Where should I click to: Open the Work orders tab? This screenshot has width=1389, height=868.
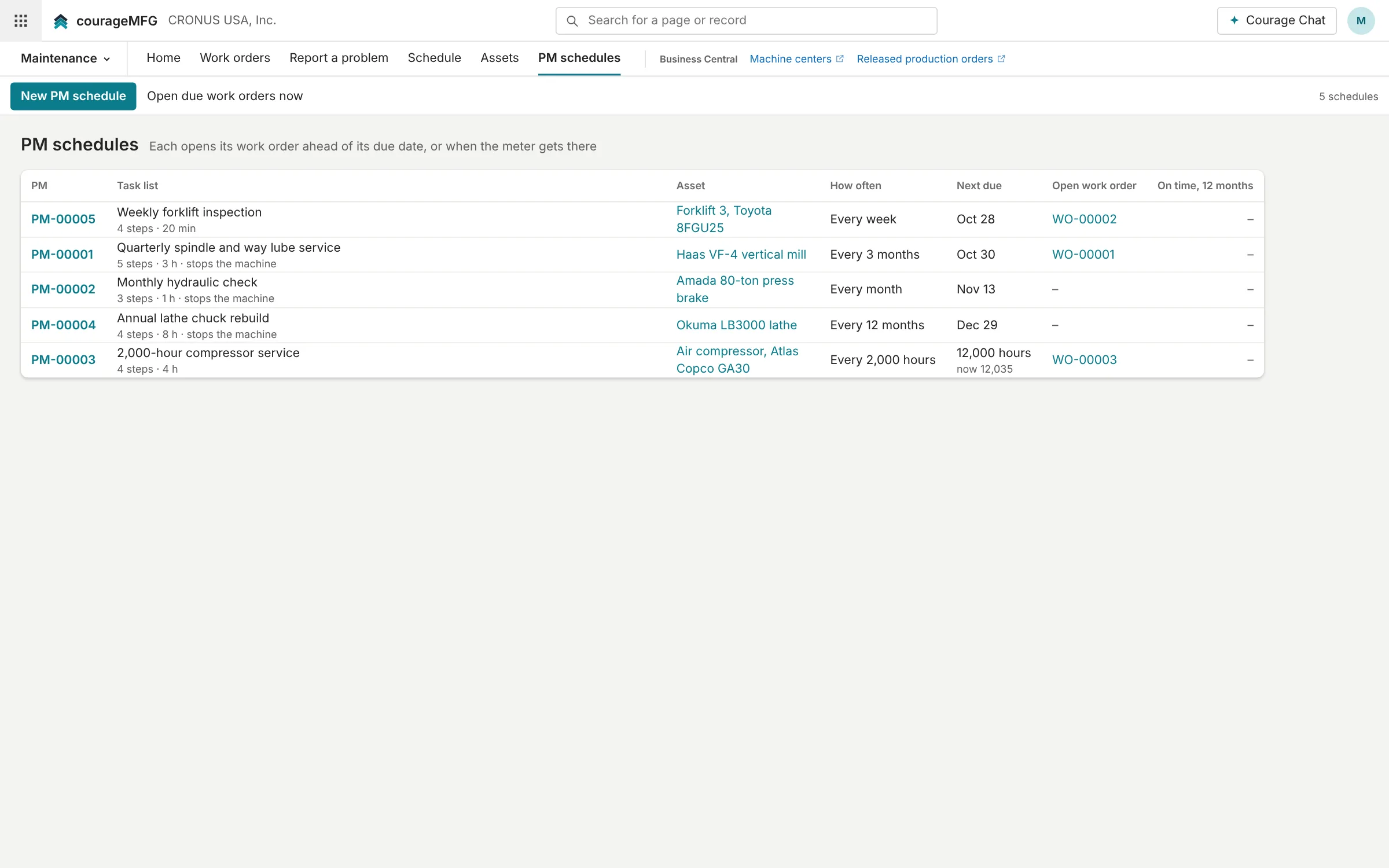click(x=235, y=58)
